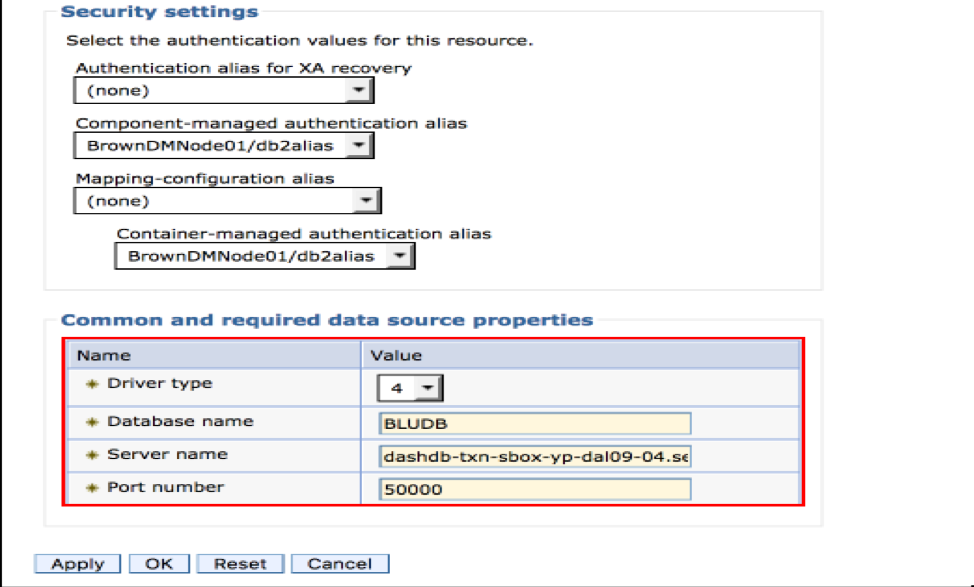Viewport: 974px width, 587px height.
Task: Focus the Server name input field
Action: click(534, 456)
